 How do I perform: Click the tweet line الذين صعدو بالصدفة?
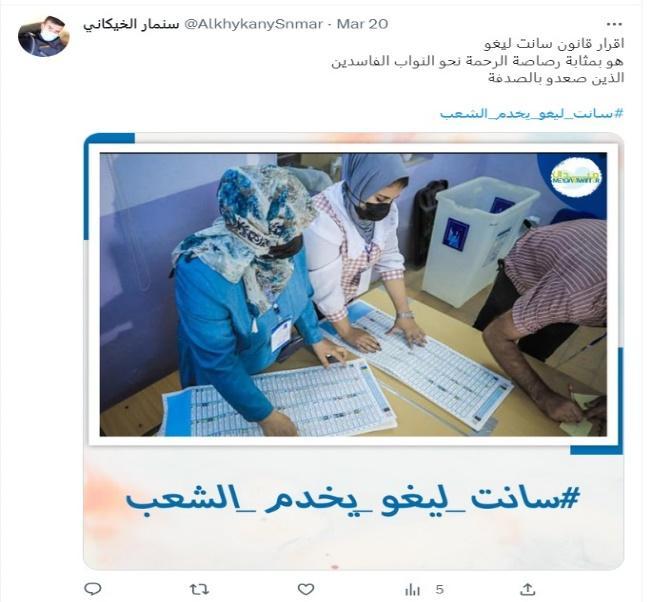tap(556, 78)
